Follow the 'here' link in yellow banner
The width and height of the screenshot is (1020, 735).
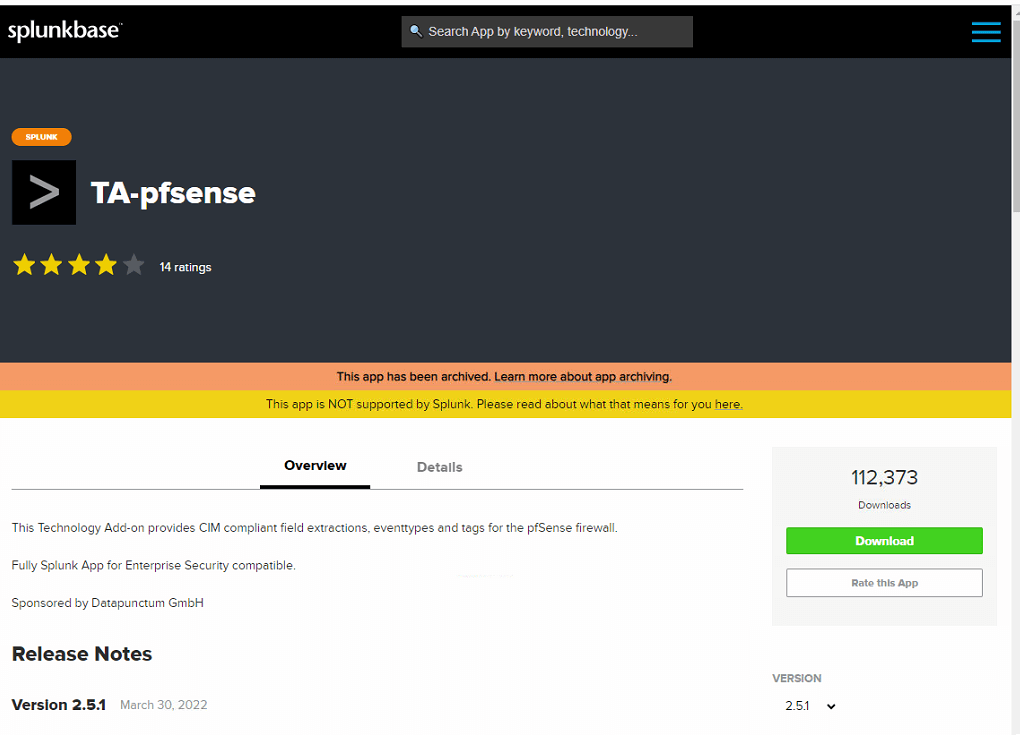[728, 404]
